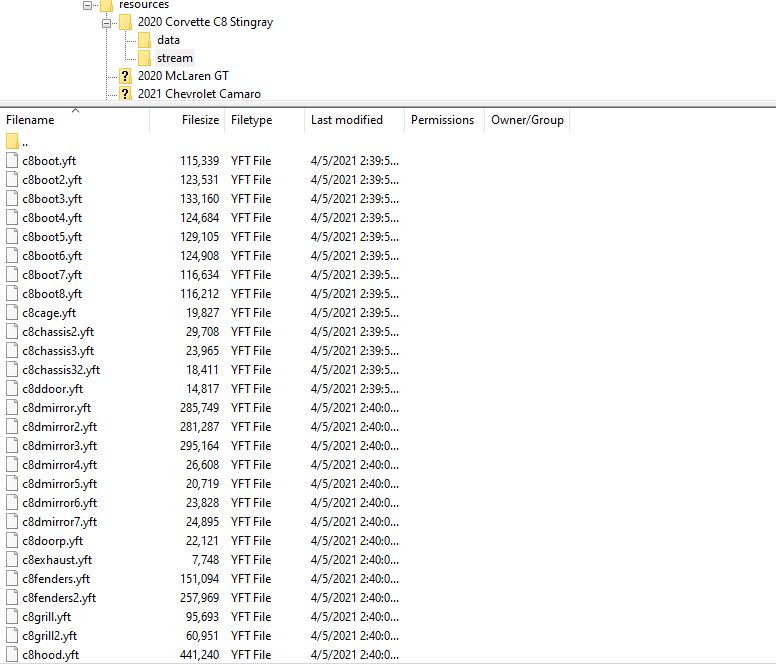Click the unknown-folder icon beside 2021 Chevrolet Camaro
776x664 pixels.
pos(125,94)
